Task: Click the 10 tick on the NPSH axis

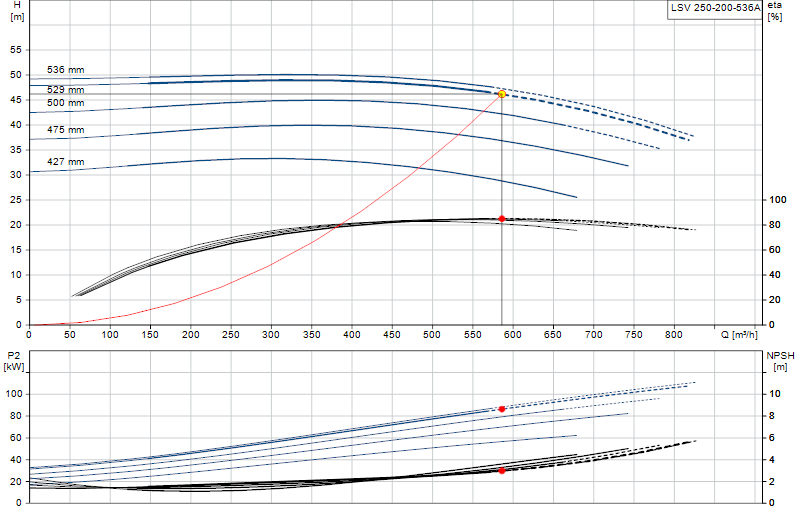Action: (774, 394)
